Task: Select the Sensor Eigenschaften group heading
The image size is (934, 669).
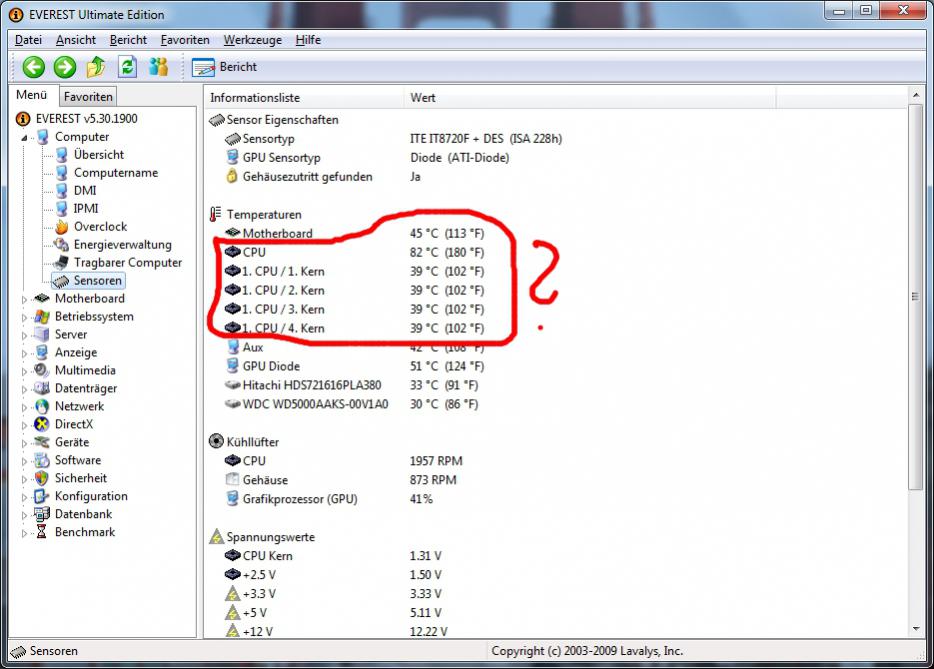Action: [282, 120]
